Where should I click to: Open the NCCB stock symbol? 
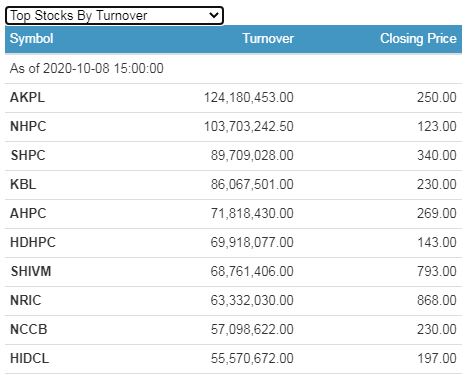(x=29, y=329)
